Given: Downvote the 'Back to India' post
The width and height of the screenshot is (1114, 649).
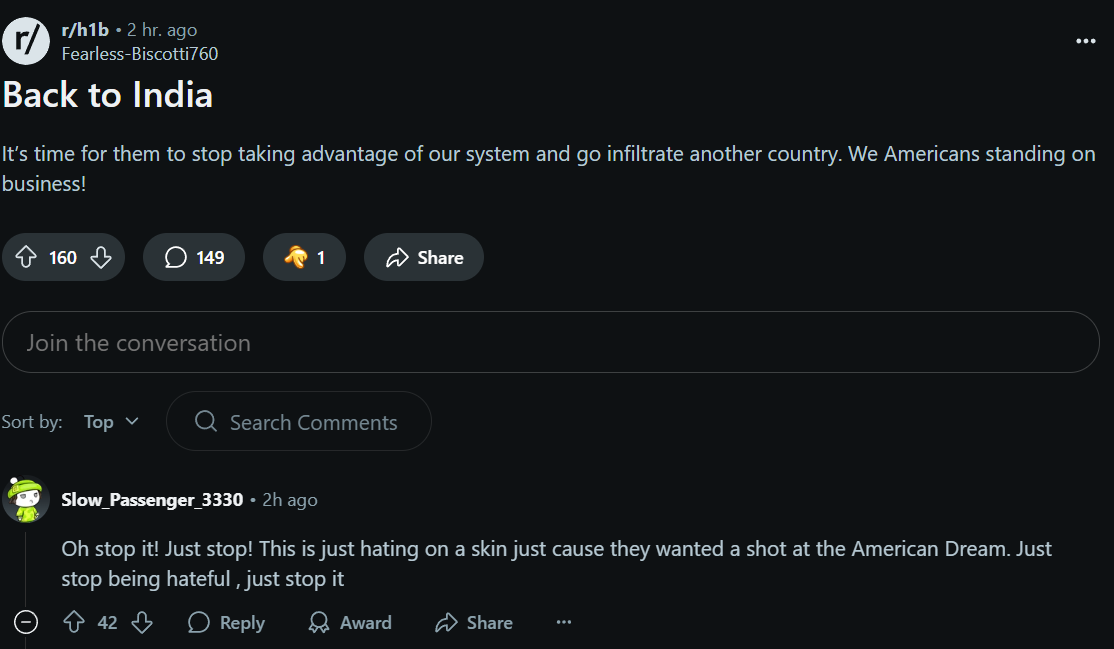Looking at the screenshot, I should point(101,258).
